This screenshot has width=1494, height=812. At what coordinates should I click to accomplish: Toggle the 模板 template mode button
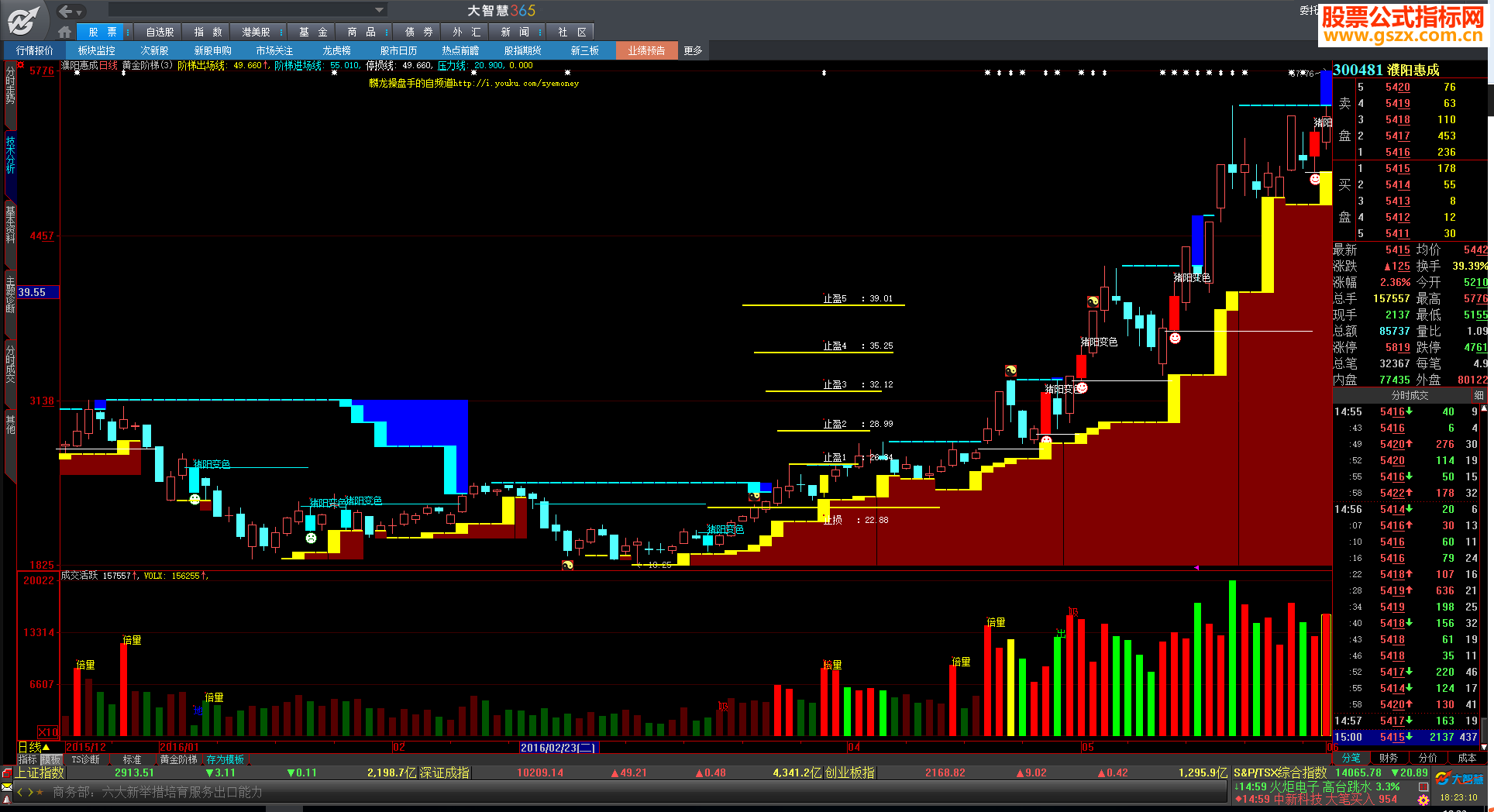tap(51, 759)
